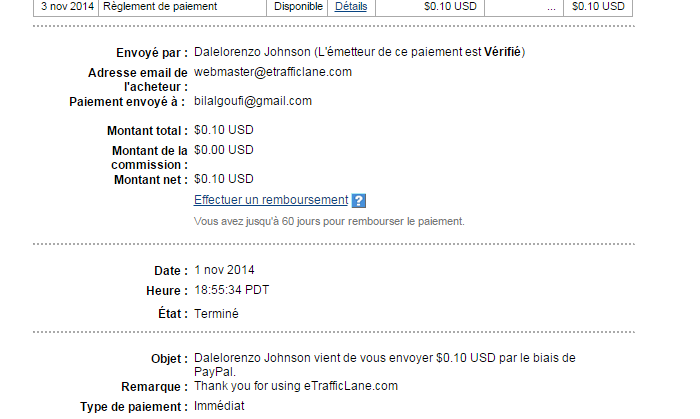This screenshot has width=700, height=419.
Task: Click the Thank you for using eTrafficLane.com remark
Action: pyautogui.click(x=296, y=386)
